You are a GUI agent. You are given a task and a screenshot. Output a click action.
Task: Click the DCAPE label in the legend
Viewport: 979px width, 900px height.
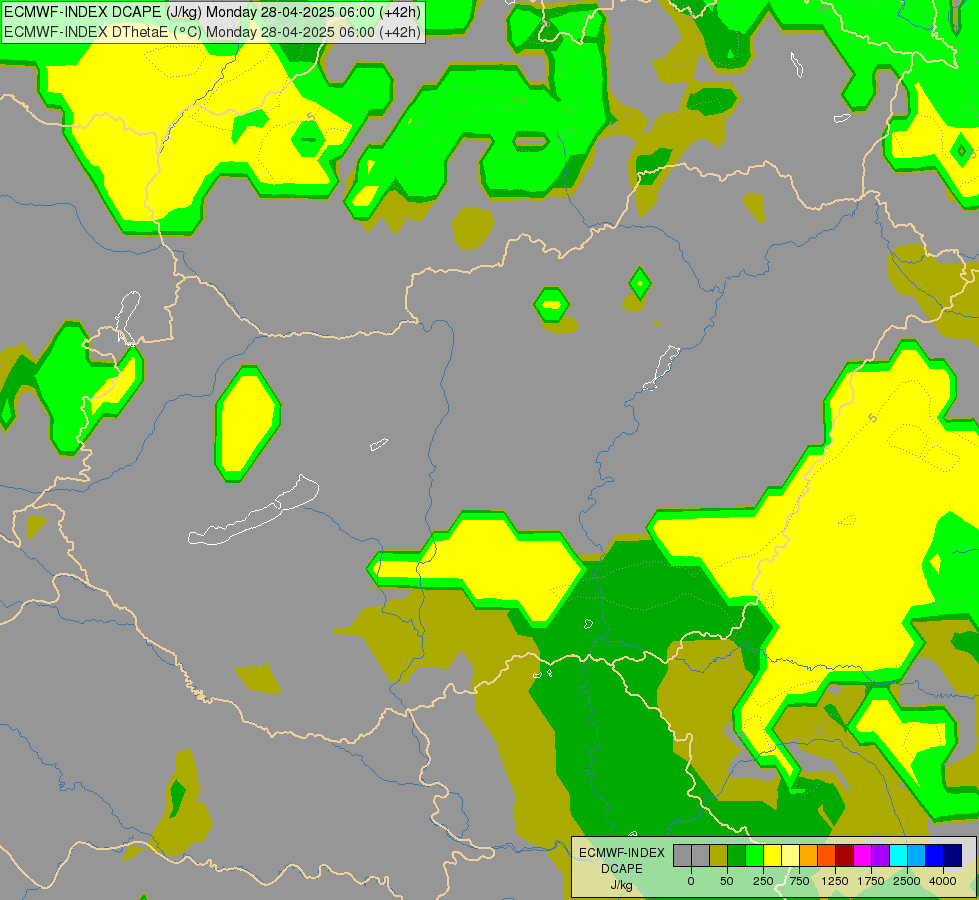(622, 869)
